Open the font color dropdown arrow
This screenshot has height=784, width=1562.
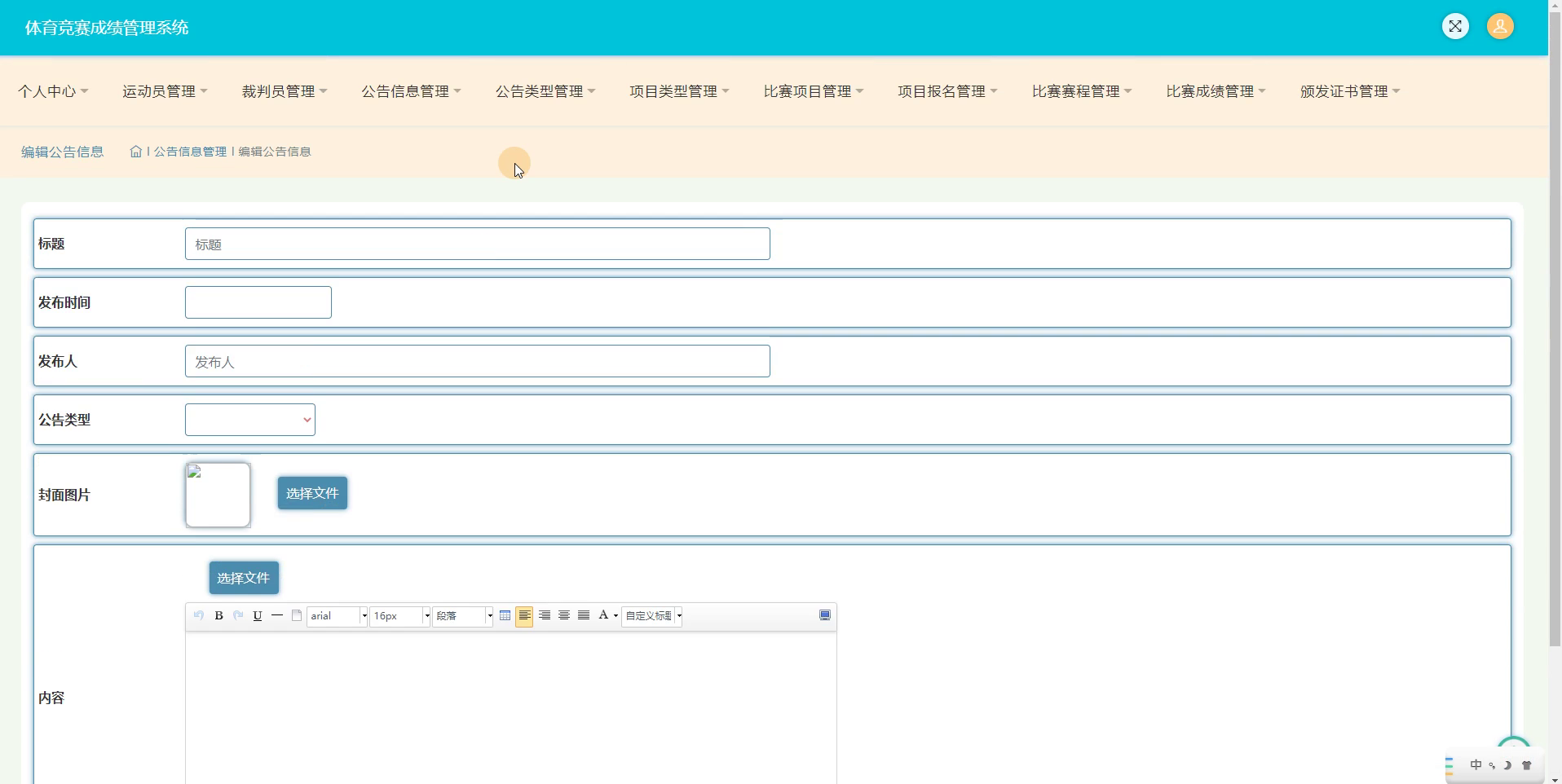tap(616, 616)
